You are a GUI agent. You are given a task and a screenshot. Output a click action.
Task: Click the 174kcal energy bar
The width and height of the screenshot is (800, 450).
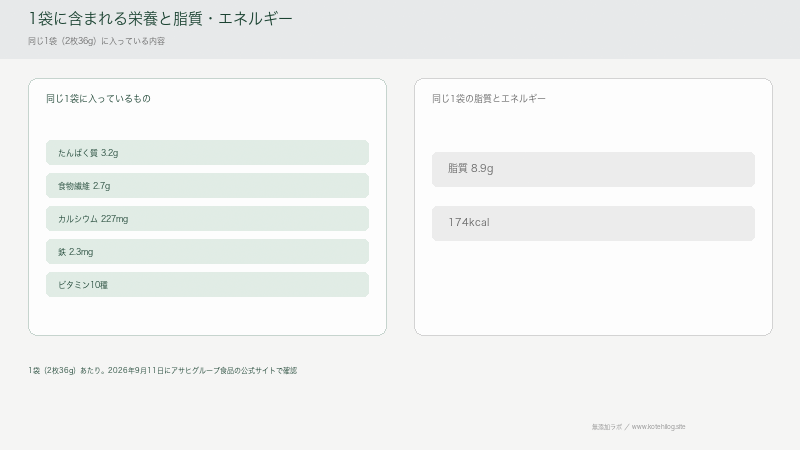(x=593, y=223)
